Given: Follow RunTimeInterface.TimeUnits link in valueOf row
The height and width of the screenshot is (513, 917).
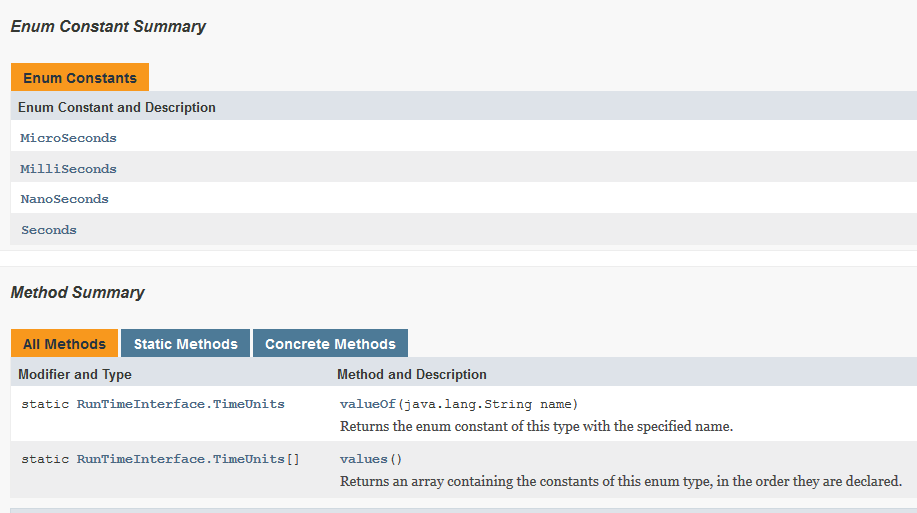Looking at the screenshot, I should point(181,404).
